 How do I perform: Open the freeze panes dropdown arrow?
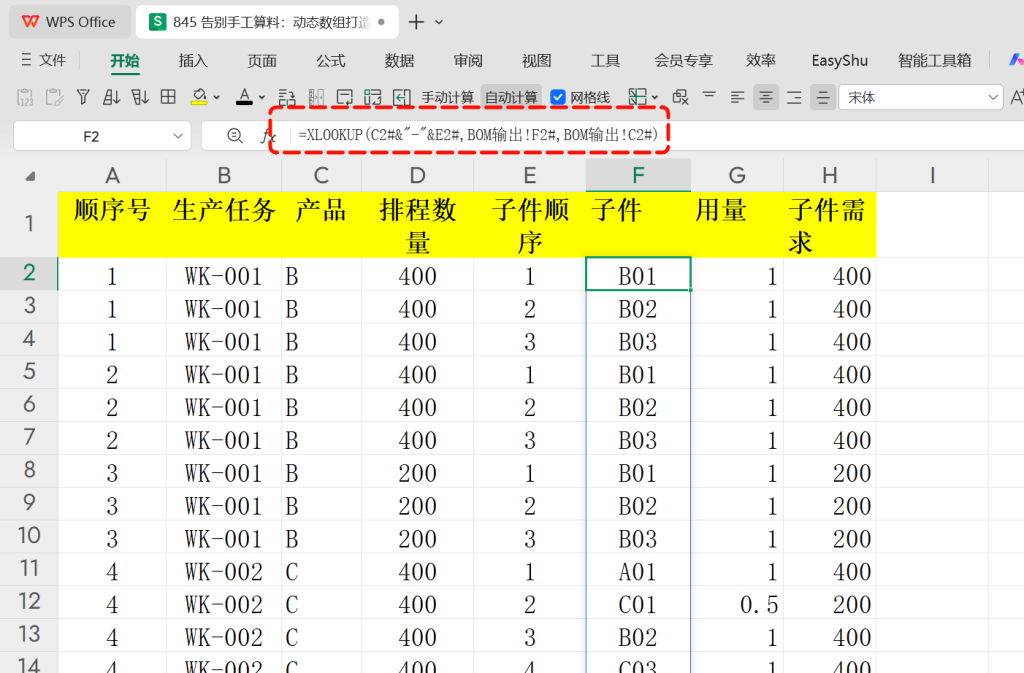(x=655, y=98)
